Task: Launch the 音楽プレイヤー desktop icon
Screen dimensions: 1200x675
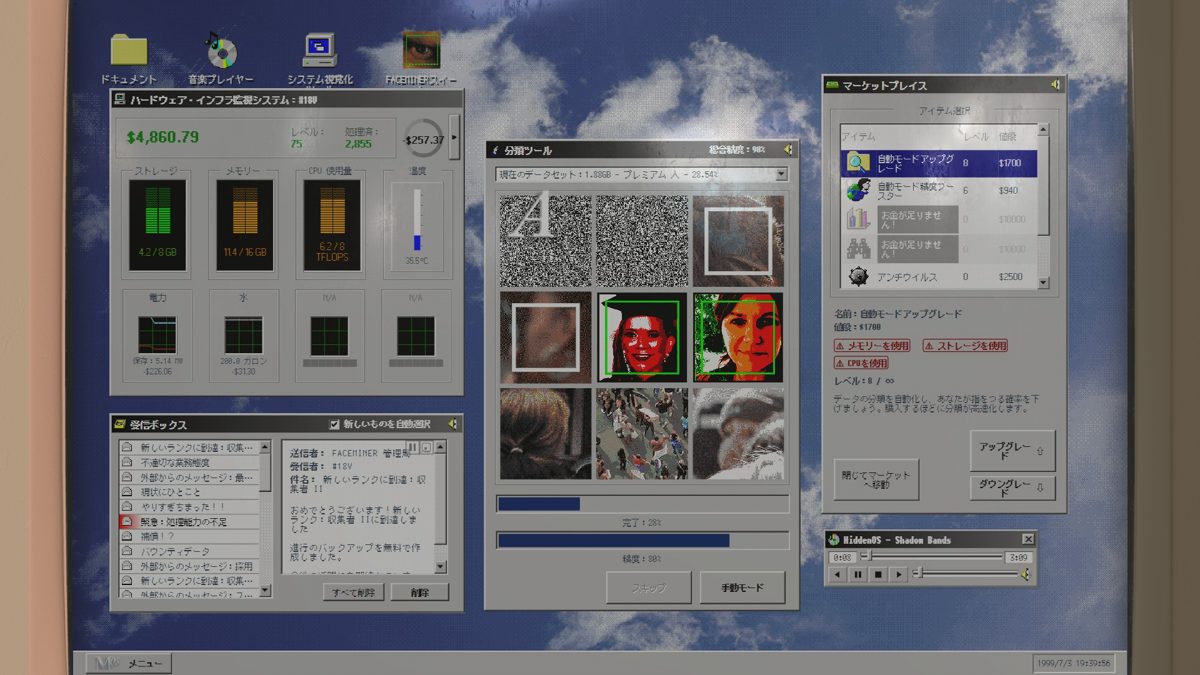Action: [x=220, y=50]
